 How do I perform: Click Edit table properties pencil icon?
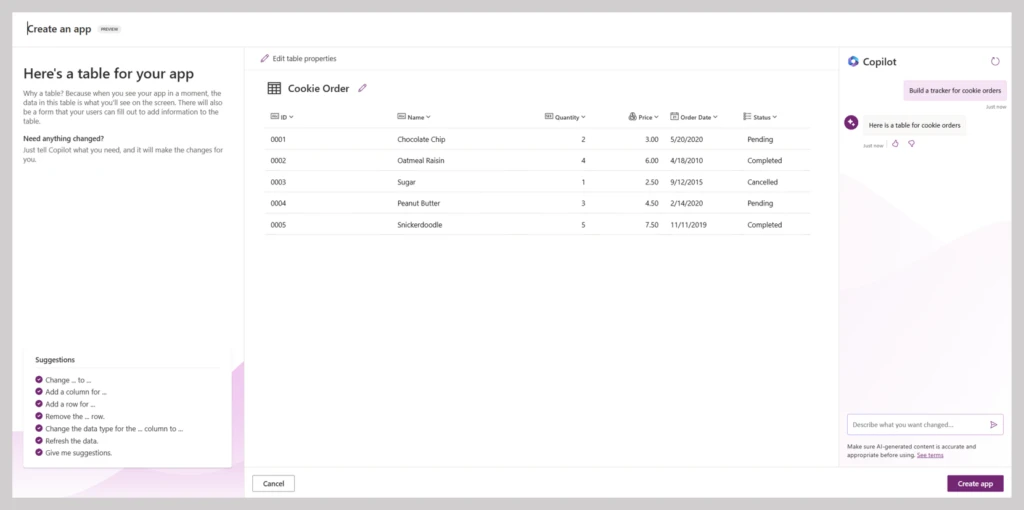tap(265, 59)
